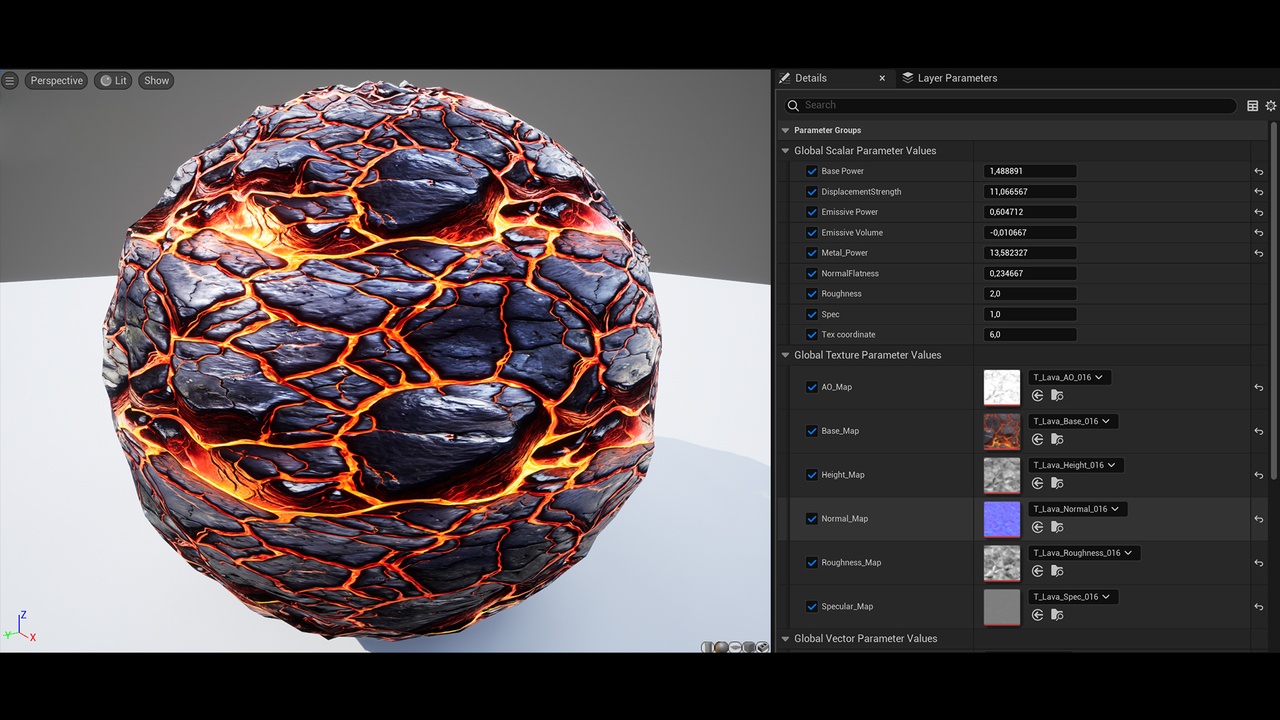Open the T_Lava_Base_016 texture dropdown
This screenshot has height=720, width=1280.
[1073, 421]
